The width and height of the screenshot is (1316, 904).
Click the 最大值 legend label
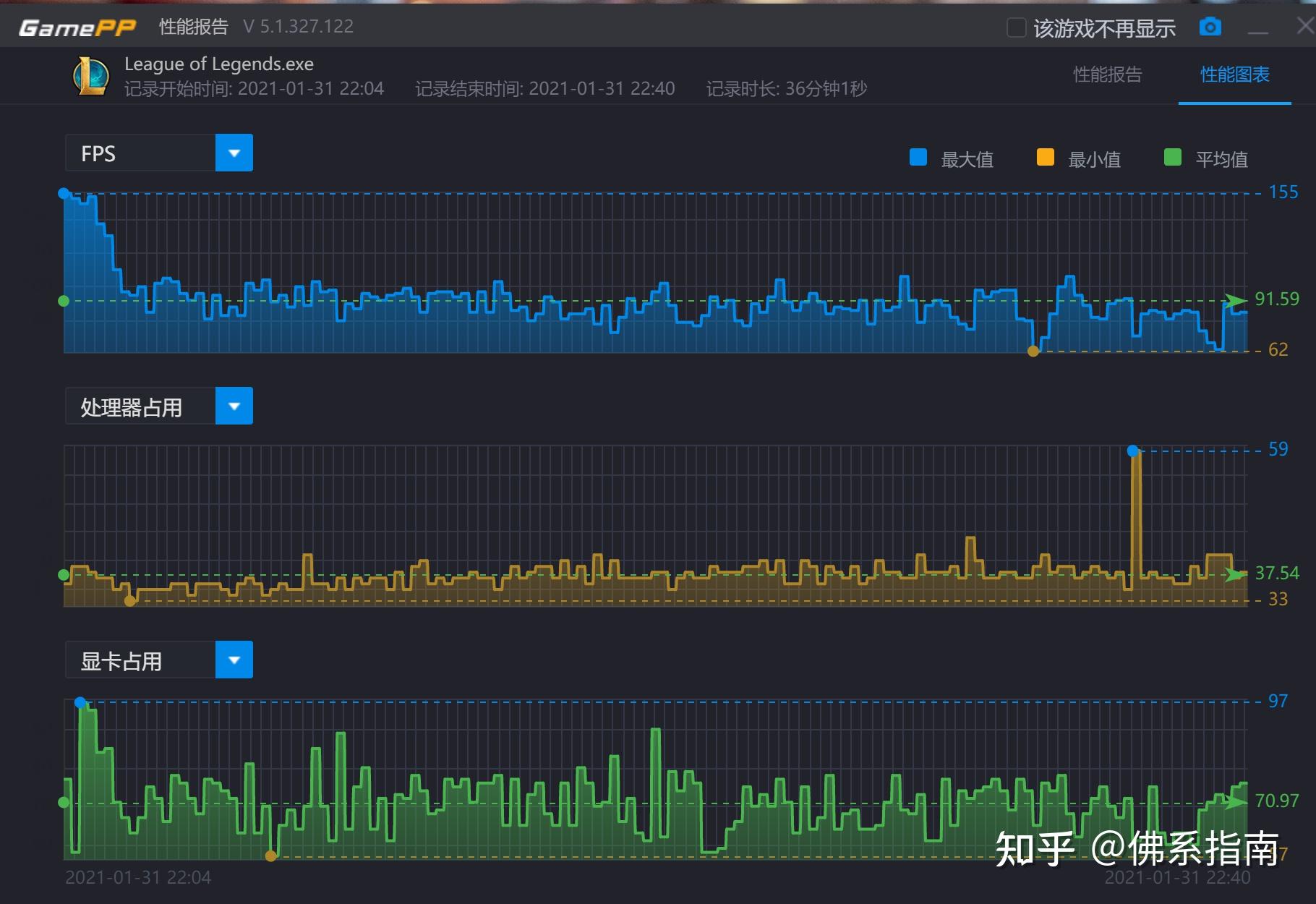click(x=967, y=159)
